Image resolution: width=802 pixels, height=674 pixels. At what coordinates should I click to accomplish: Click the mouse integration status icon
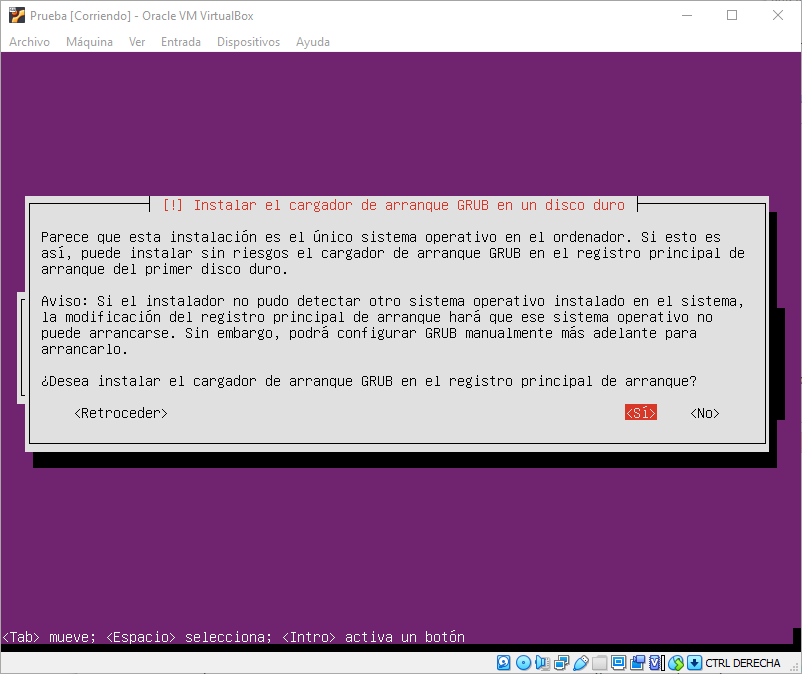coord(676,663)
